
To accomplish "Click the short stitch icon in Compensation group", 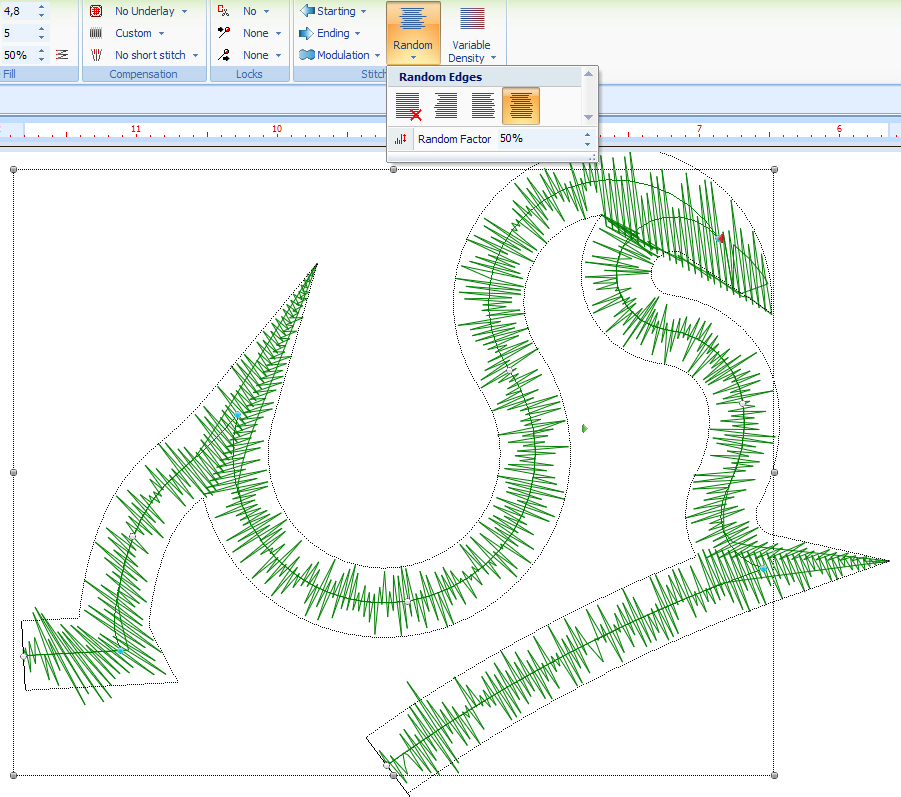I will 95,54.
